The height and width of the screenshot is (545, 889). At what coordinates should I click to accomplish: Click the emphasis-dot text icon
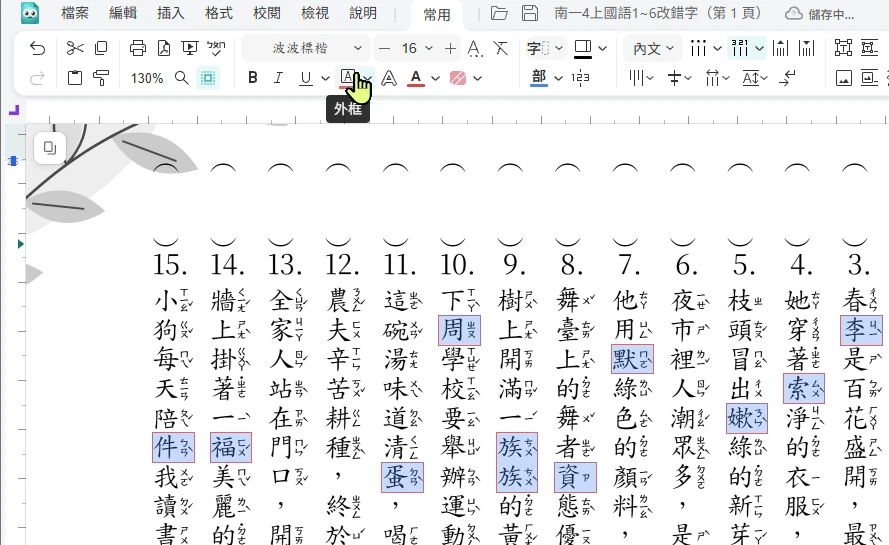(x=475, y=49)
